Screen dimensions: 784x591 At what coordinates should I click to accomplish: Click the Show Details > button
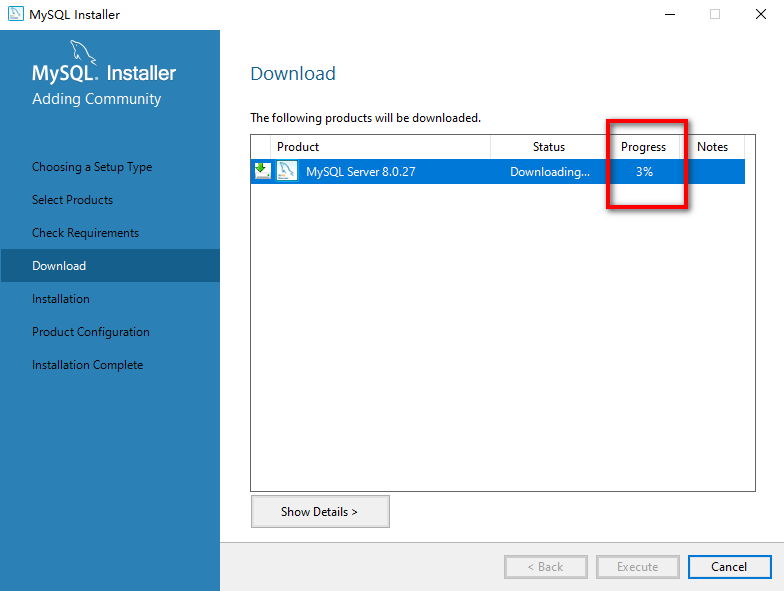pos(320,512)
